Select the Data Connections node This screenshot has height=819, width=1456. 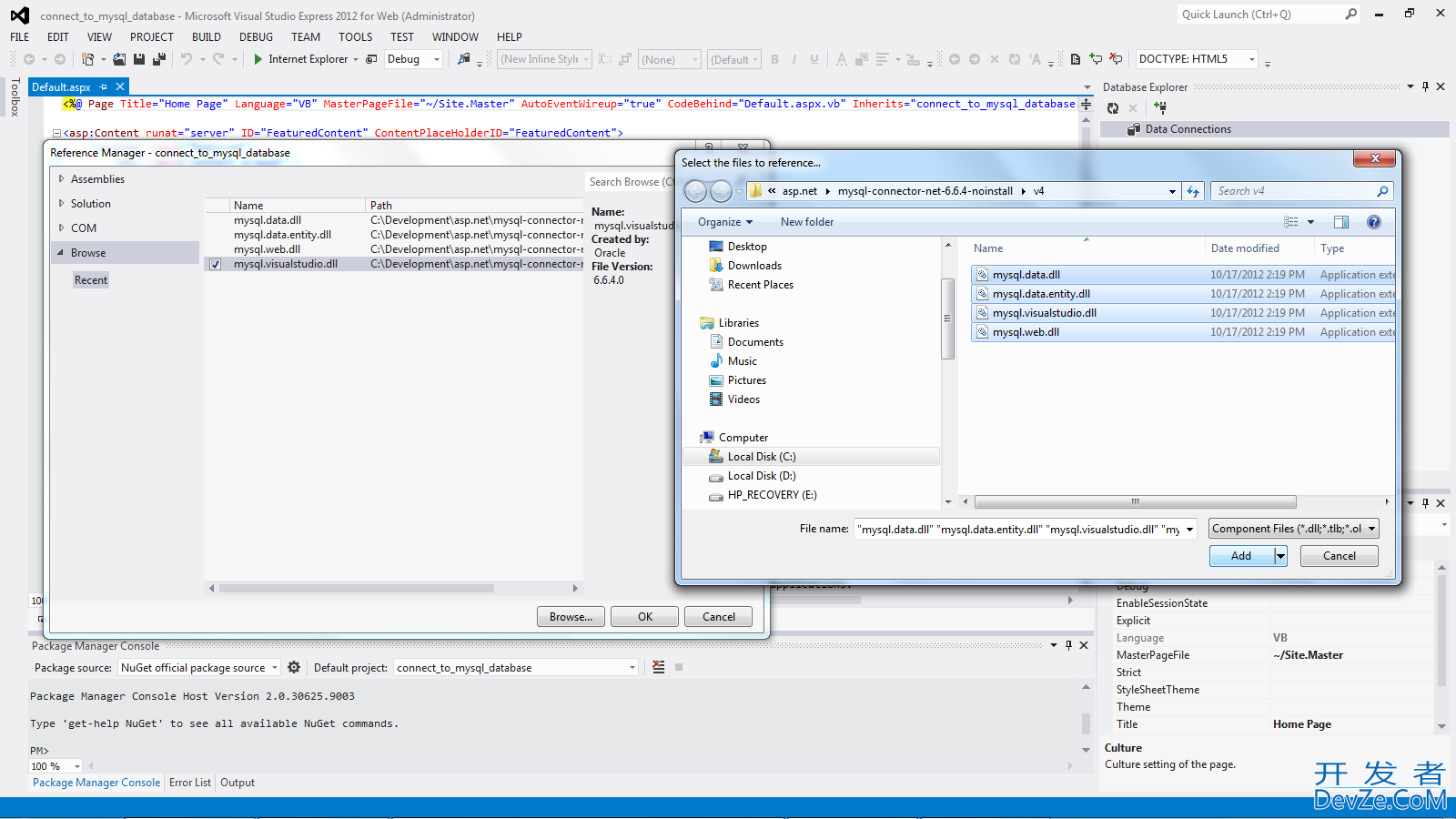coord(1188,129)
